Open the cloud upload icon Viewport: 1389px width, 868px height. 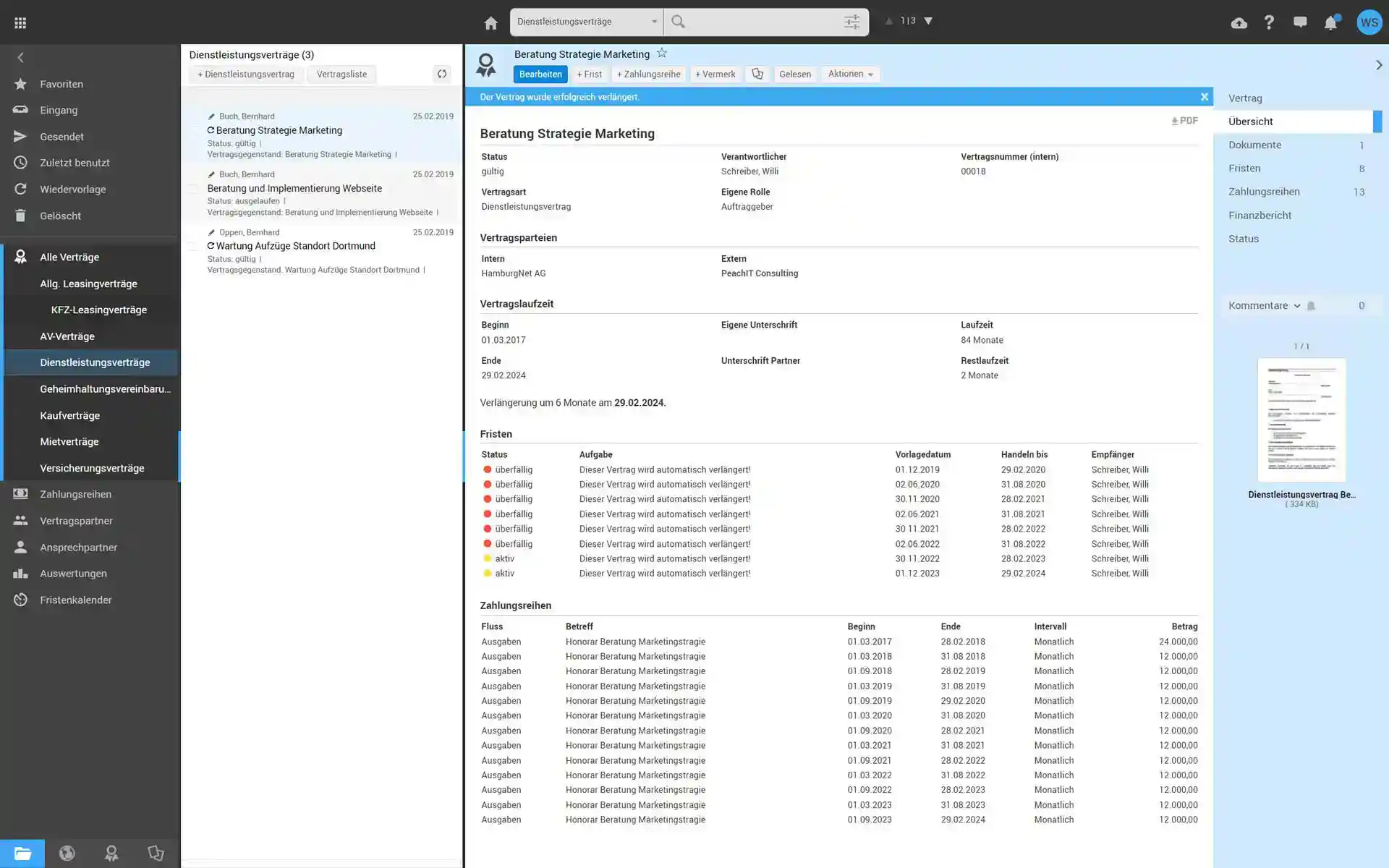click(x=1239, y=23)
